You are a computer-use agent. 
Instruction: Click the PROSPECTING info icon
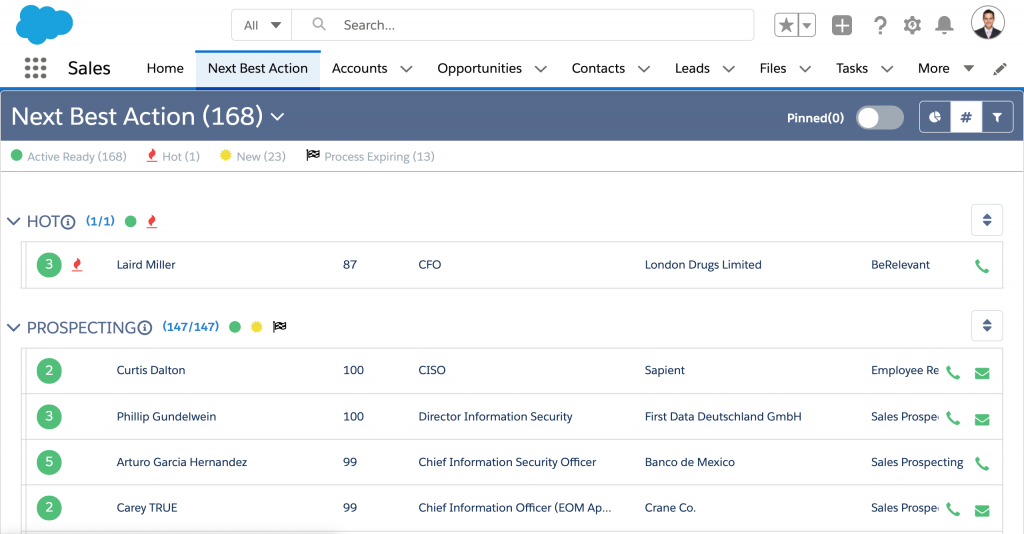[x=145, y=328]
